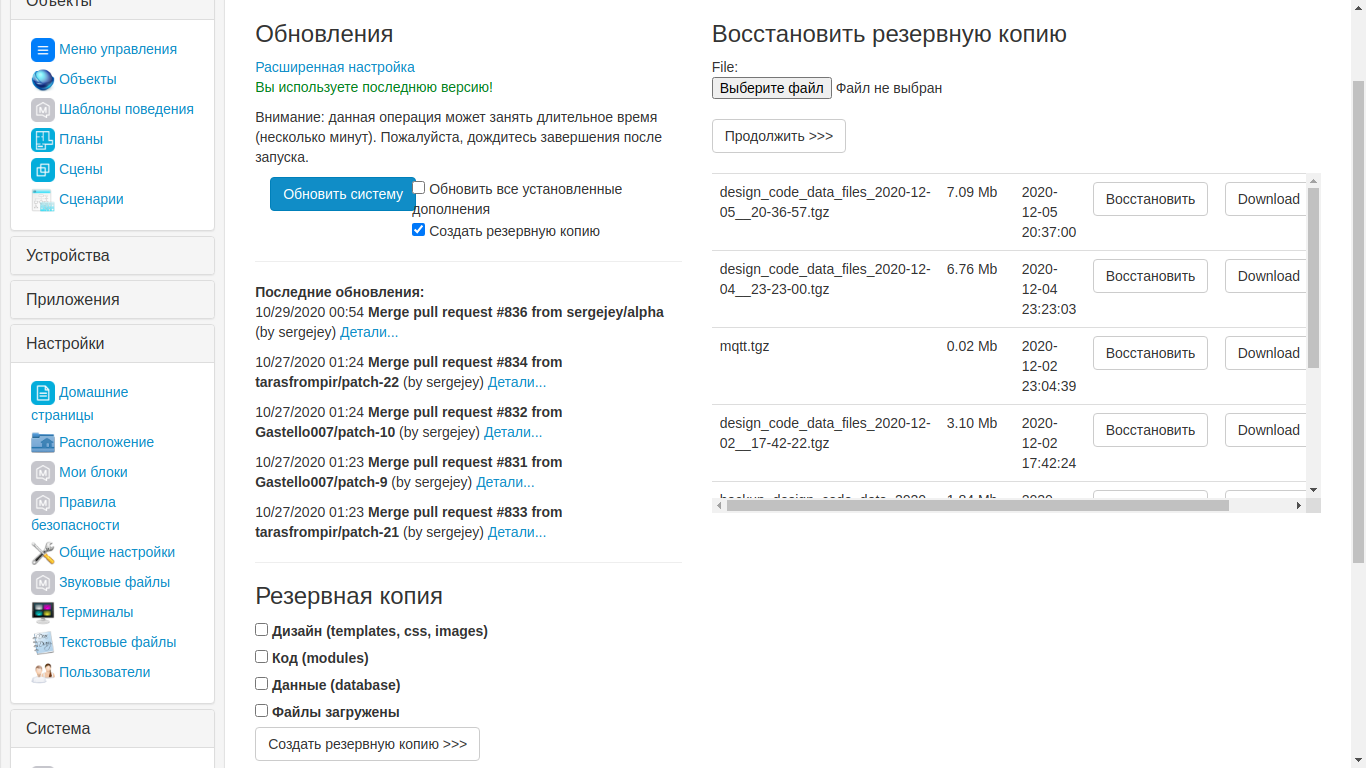Open Планы via its sidebar icon

(42, 139)
